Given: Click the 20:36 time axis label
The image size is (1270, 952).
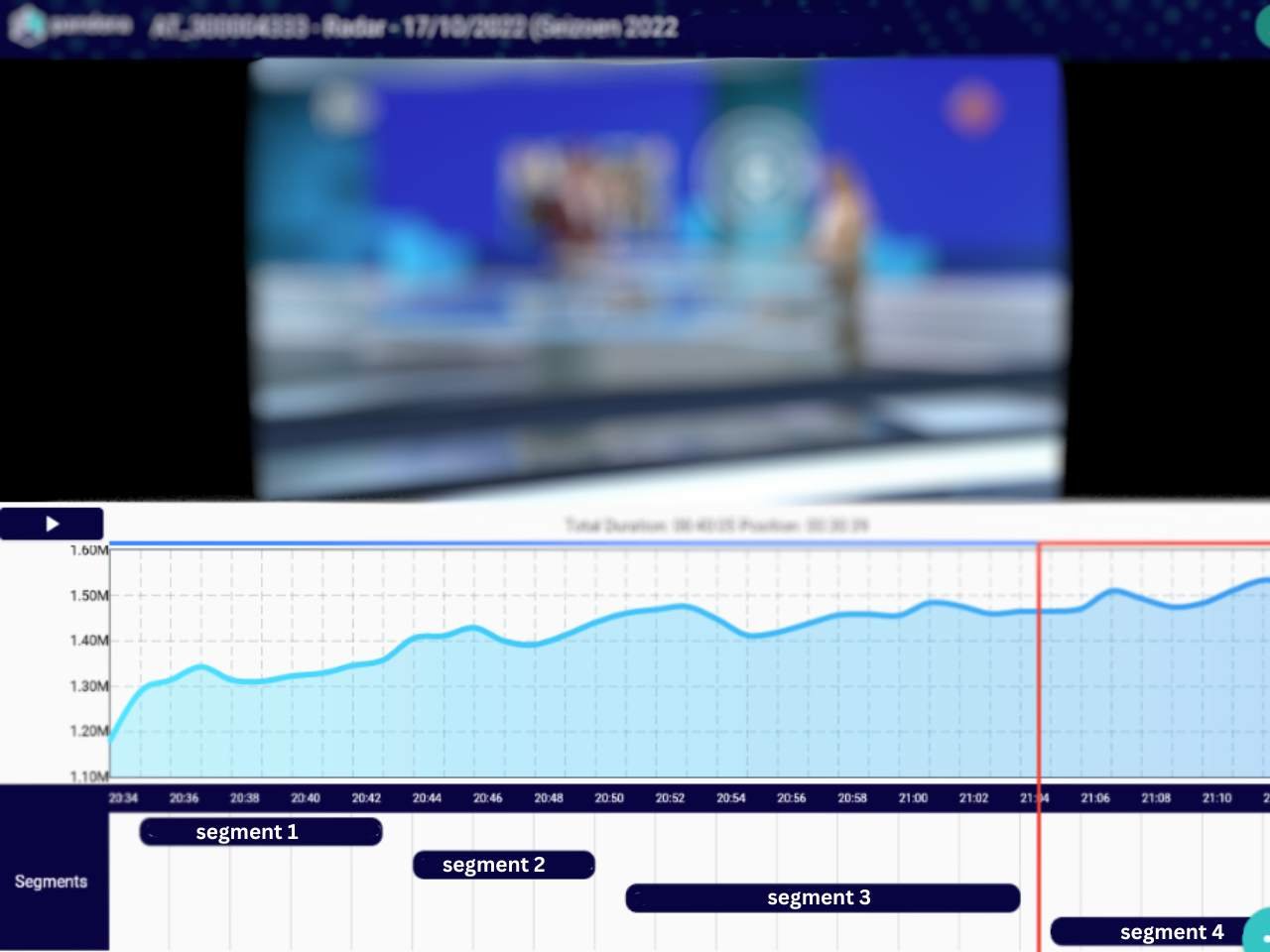Looking at the screenshot, I should [184, 798].
